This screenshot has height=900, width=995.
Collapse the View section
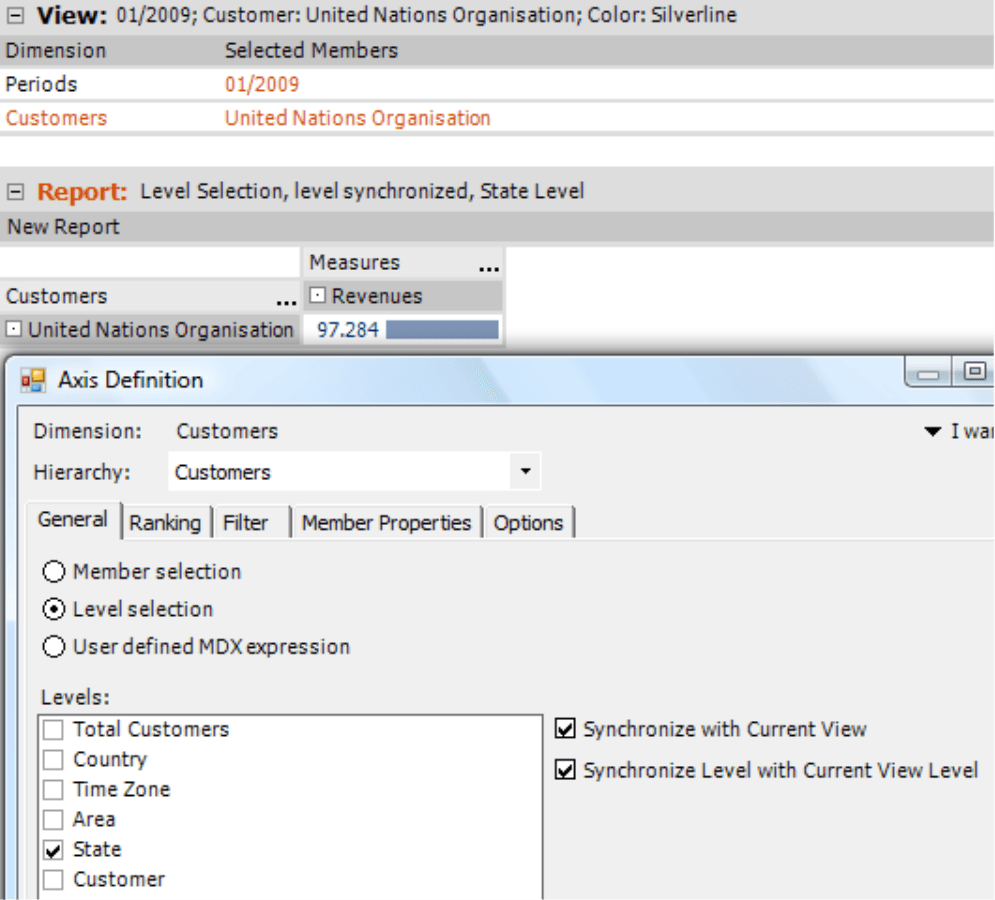coord(15,15)
